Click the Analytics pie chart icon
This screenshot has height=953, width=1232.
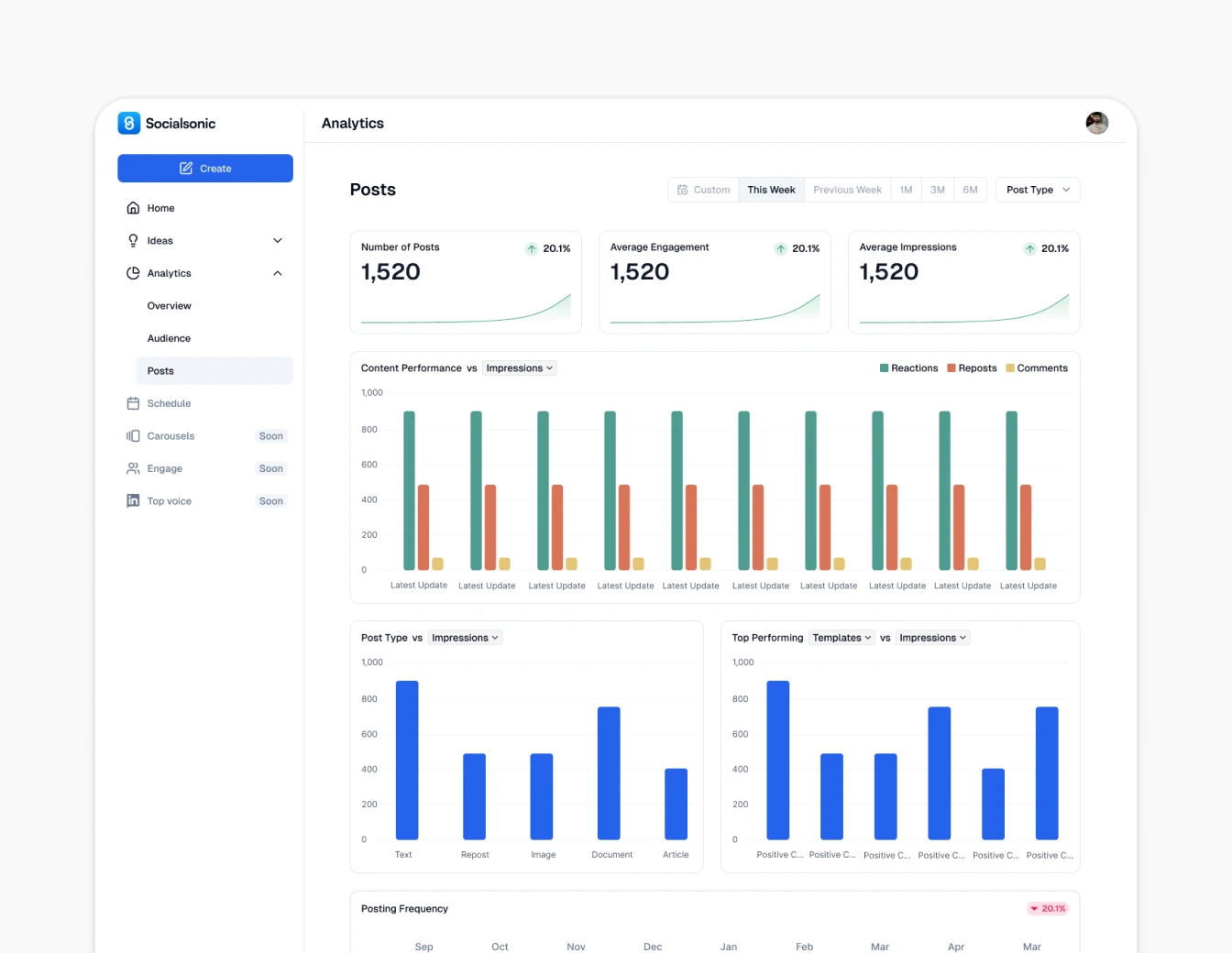(x=132, y=272)
